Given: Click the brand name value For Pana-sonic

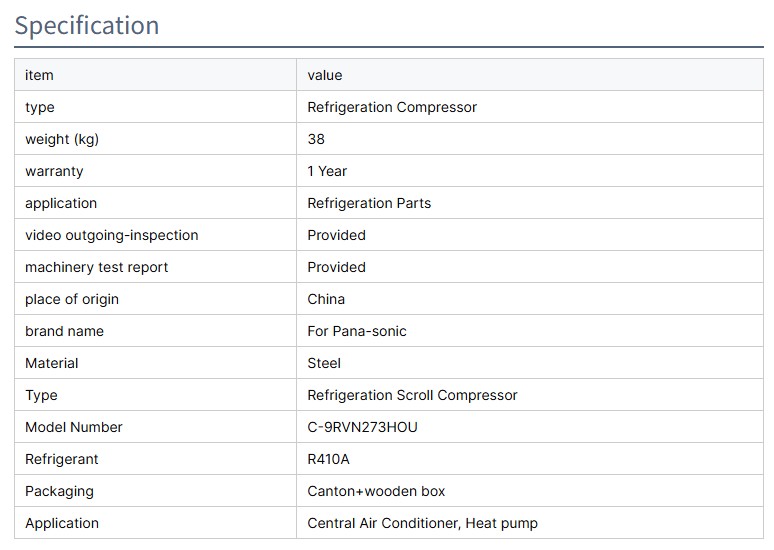Looking at the screenshot, I should [357, 331].
